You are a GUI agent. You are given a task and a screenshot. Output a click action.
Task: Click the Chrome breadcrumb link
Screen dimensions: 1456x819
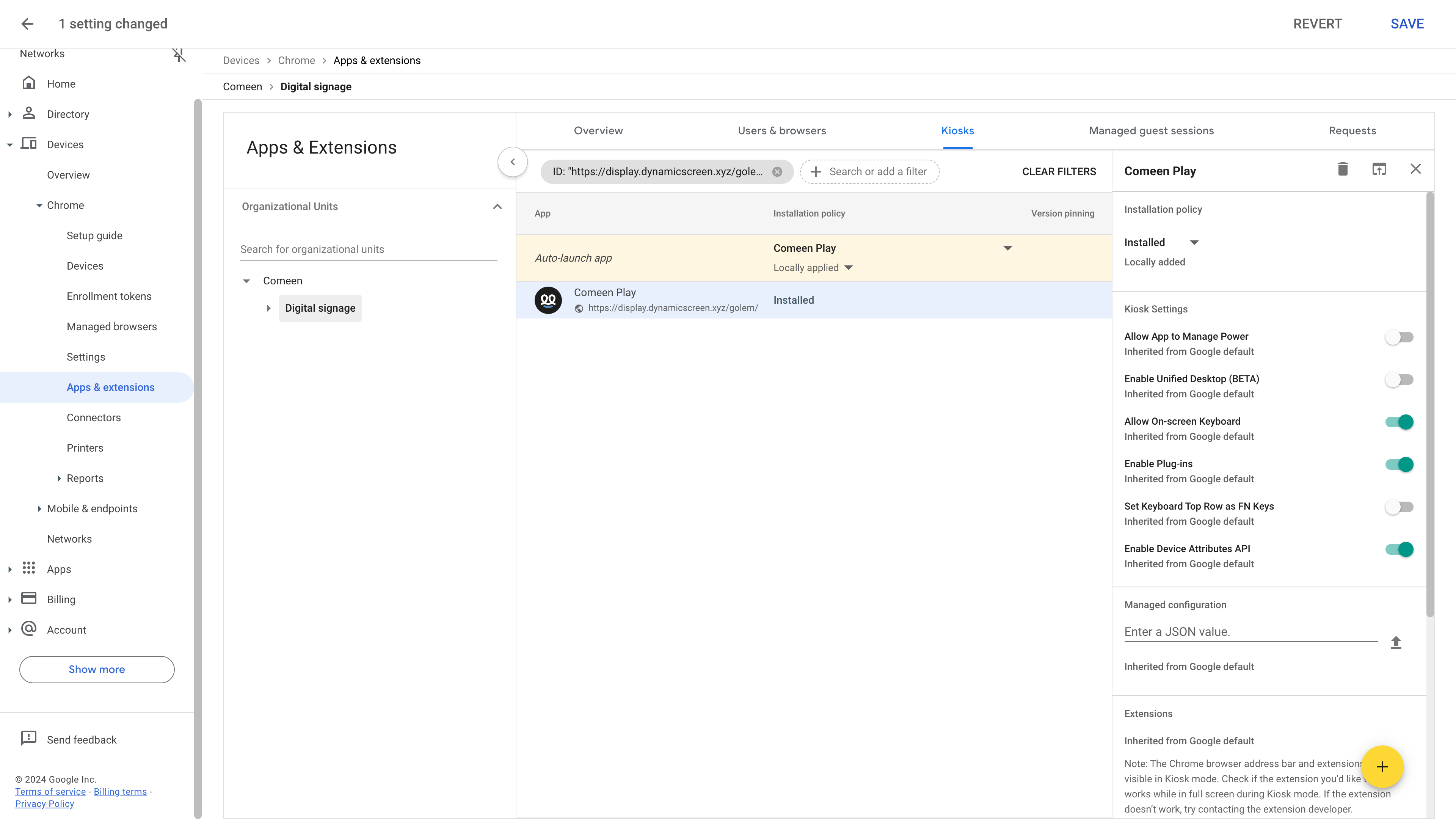(296, 61)
